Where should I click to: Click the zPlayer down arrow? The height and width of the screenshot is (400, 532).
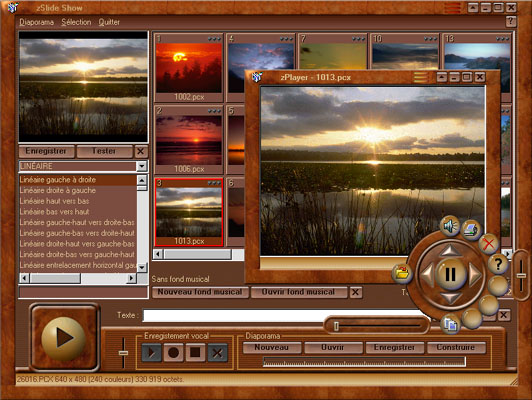[450, 298]
